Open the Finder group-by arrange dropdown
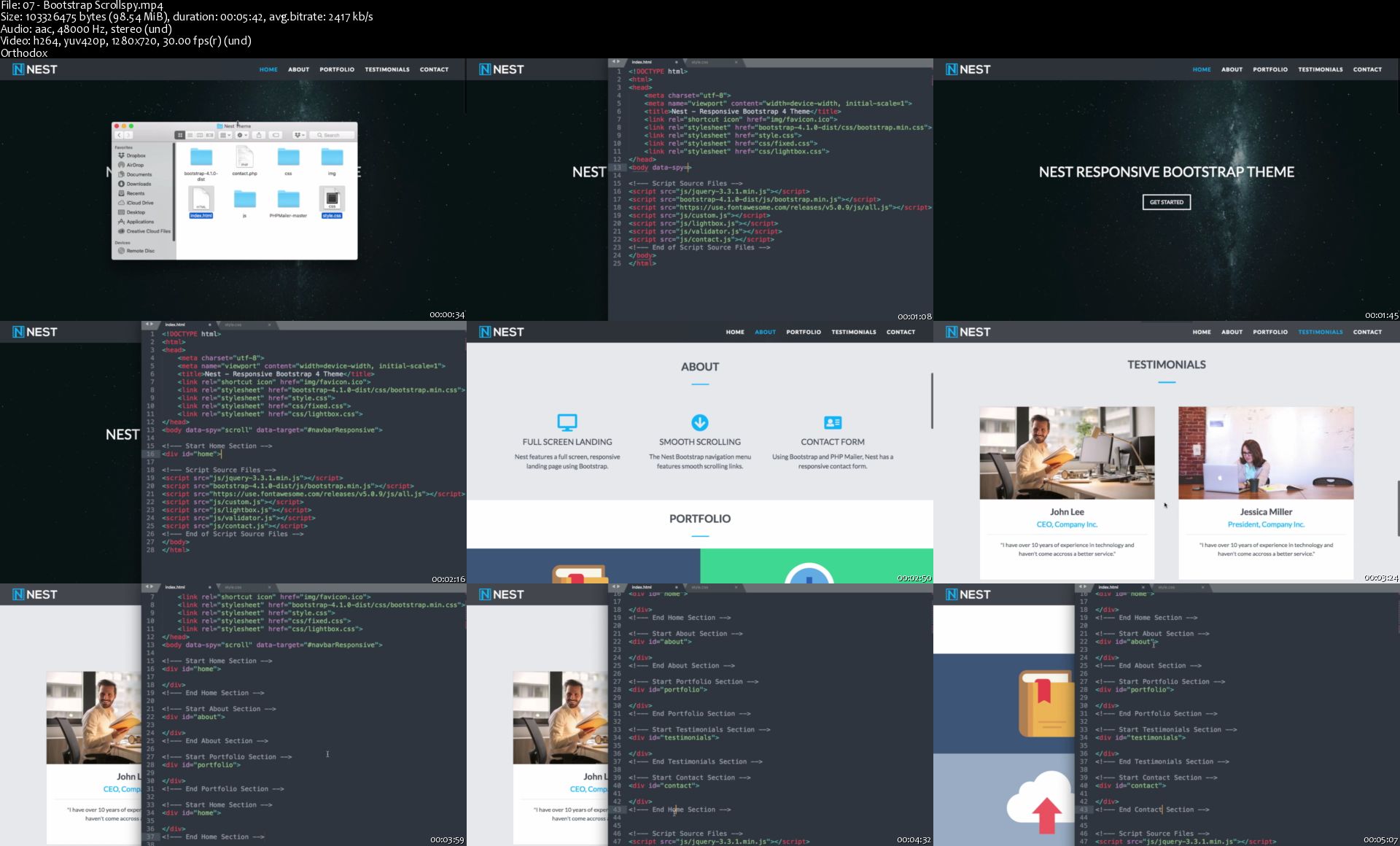 225,135
